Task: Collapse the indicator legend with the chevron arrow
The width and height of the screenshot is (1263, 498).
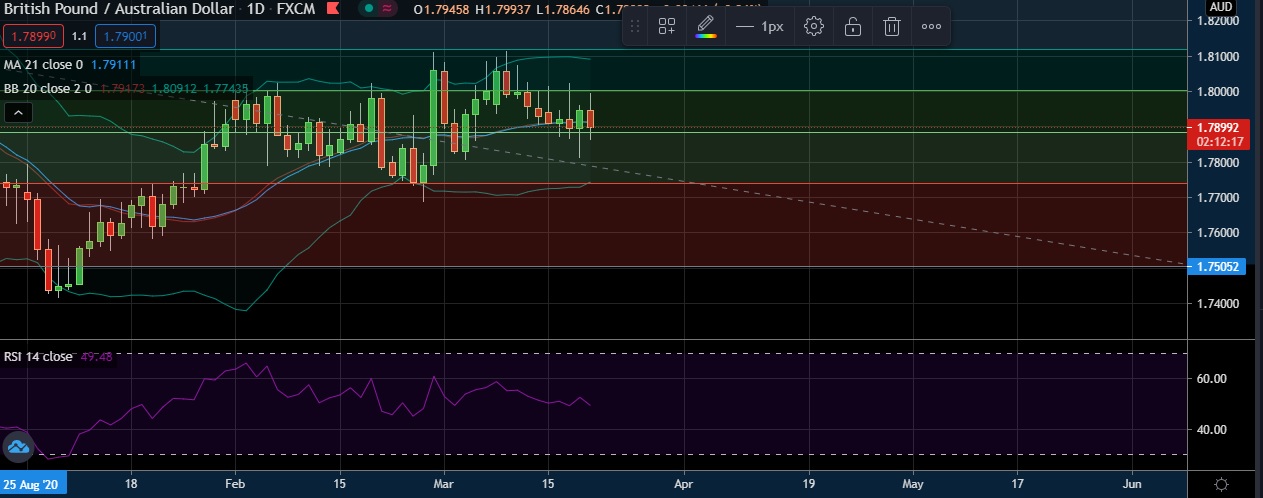Action: (x=18, y=114)
